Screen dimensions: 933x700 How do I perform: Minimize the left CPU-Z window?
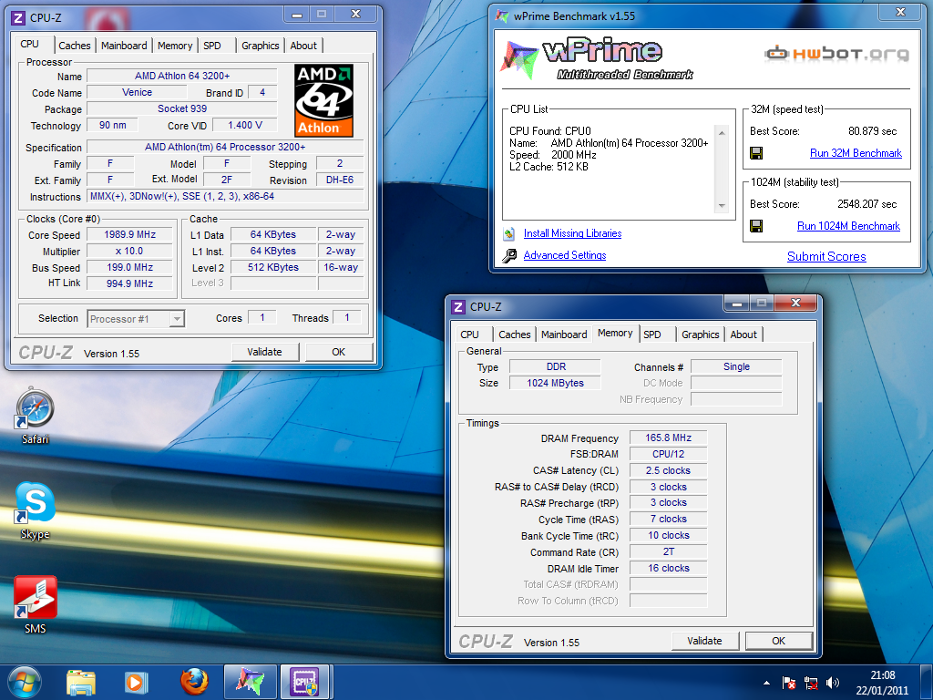(x=297, y=14)
